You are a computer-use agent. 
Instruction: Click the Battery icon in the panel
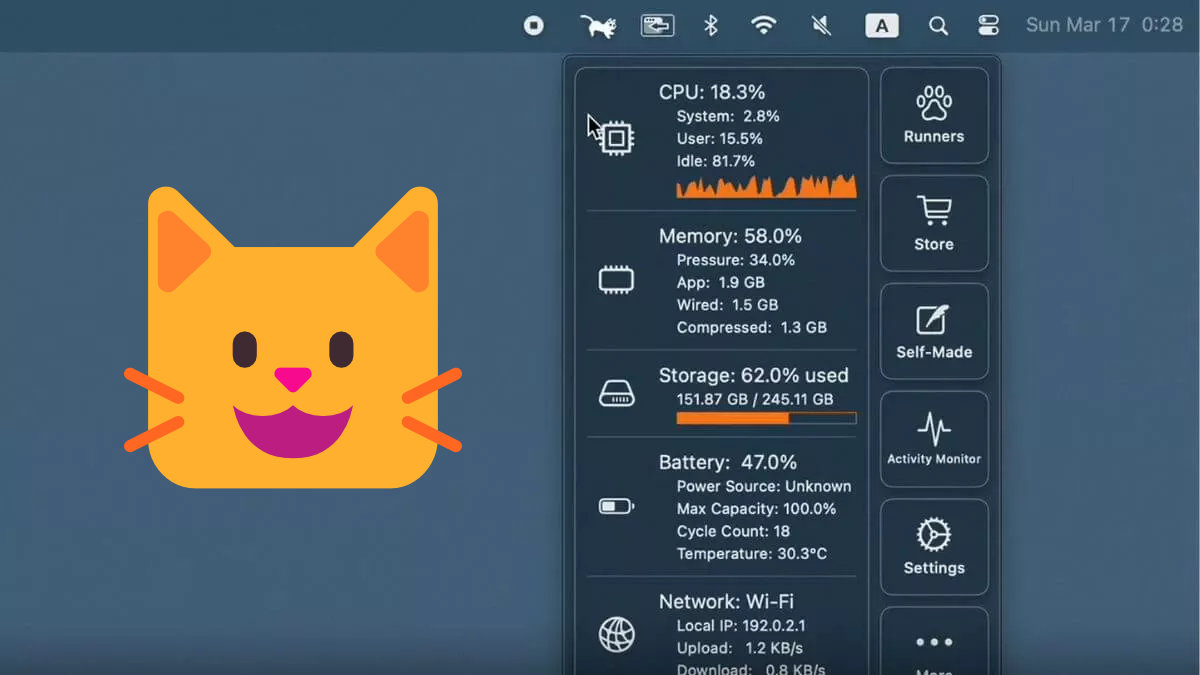(x=616, y=507)
